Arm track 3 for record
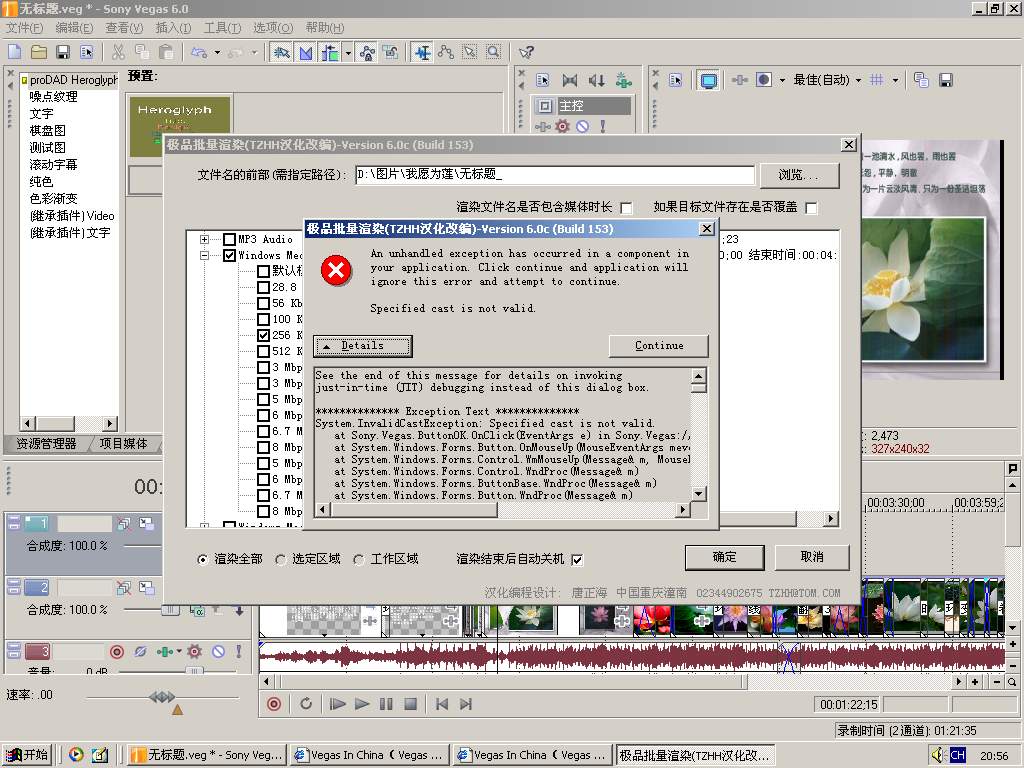1024x768 pixels. (x=117, y=651)
